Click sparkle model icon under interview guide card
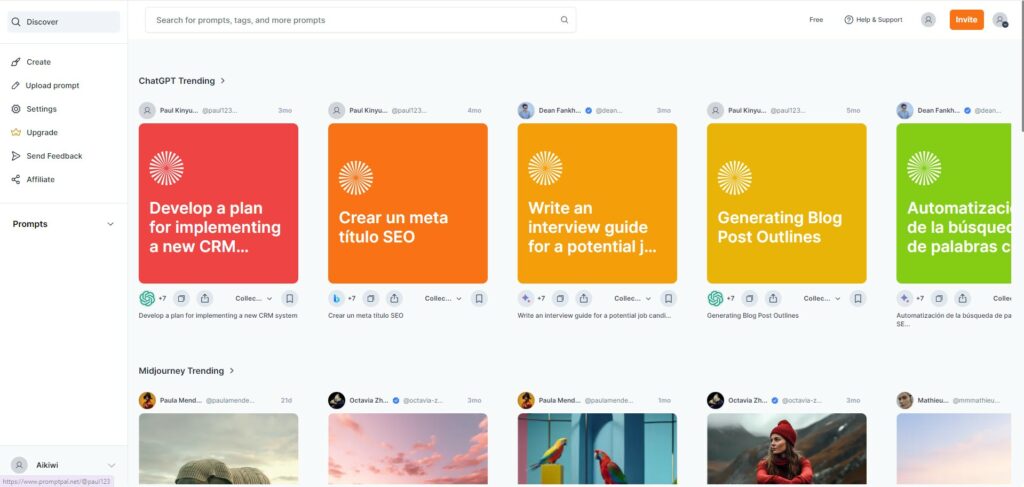Image resolution: width=1024 pixels, height=487 pixels. (x=526, y=298)
